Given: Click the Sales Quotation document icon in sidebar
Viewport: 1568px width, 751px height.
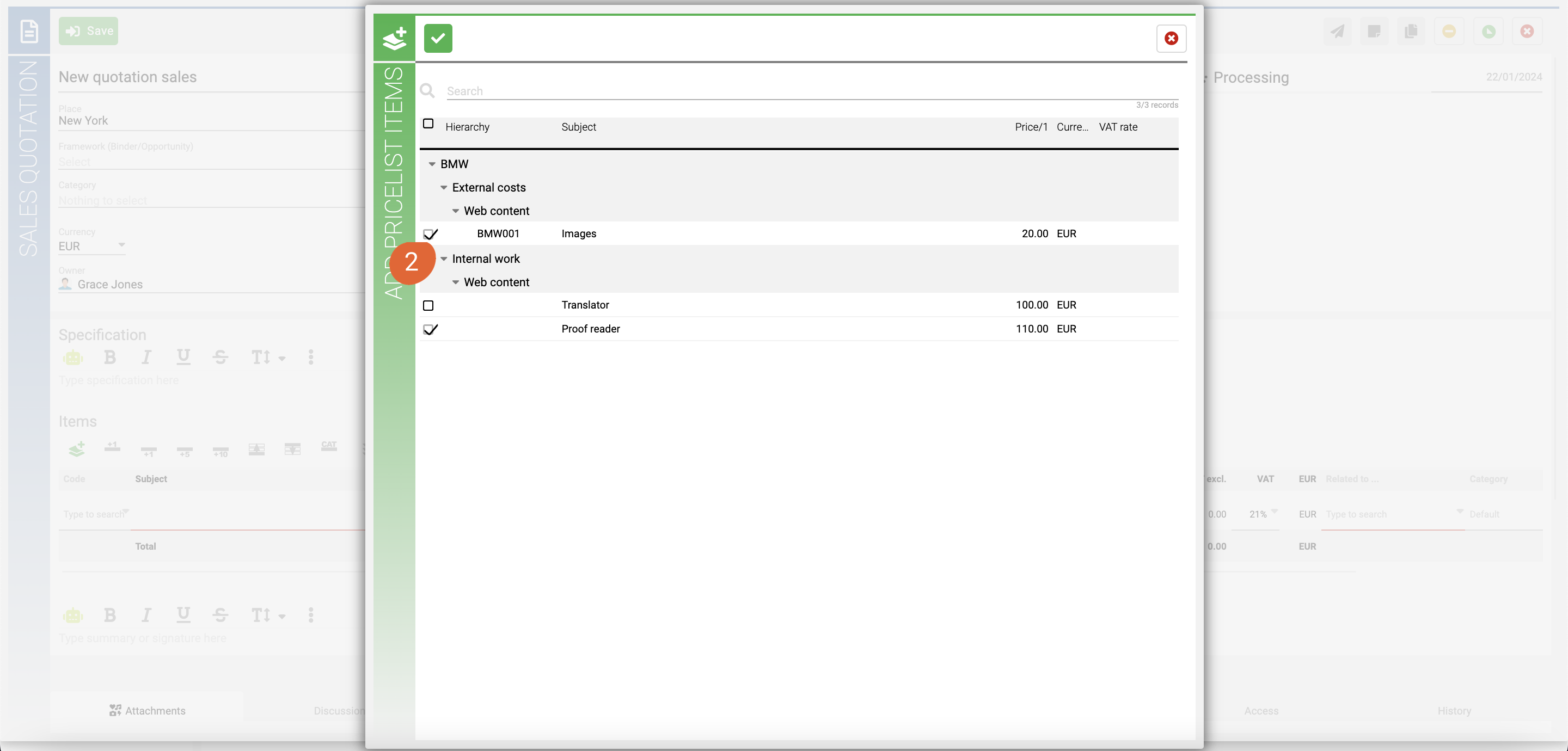Looking at the screenshot, I should pos(29,31).
